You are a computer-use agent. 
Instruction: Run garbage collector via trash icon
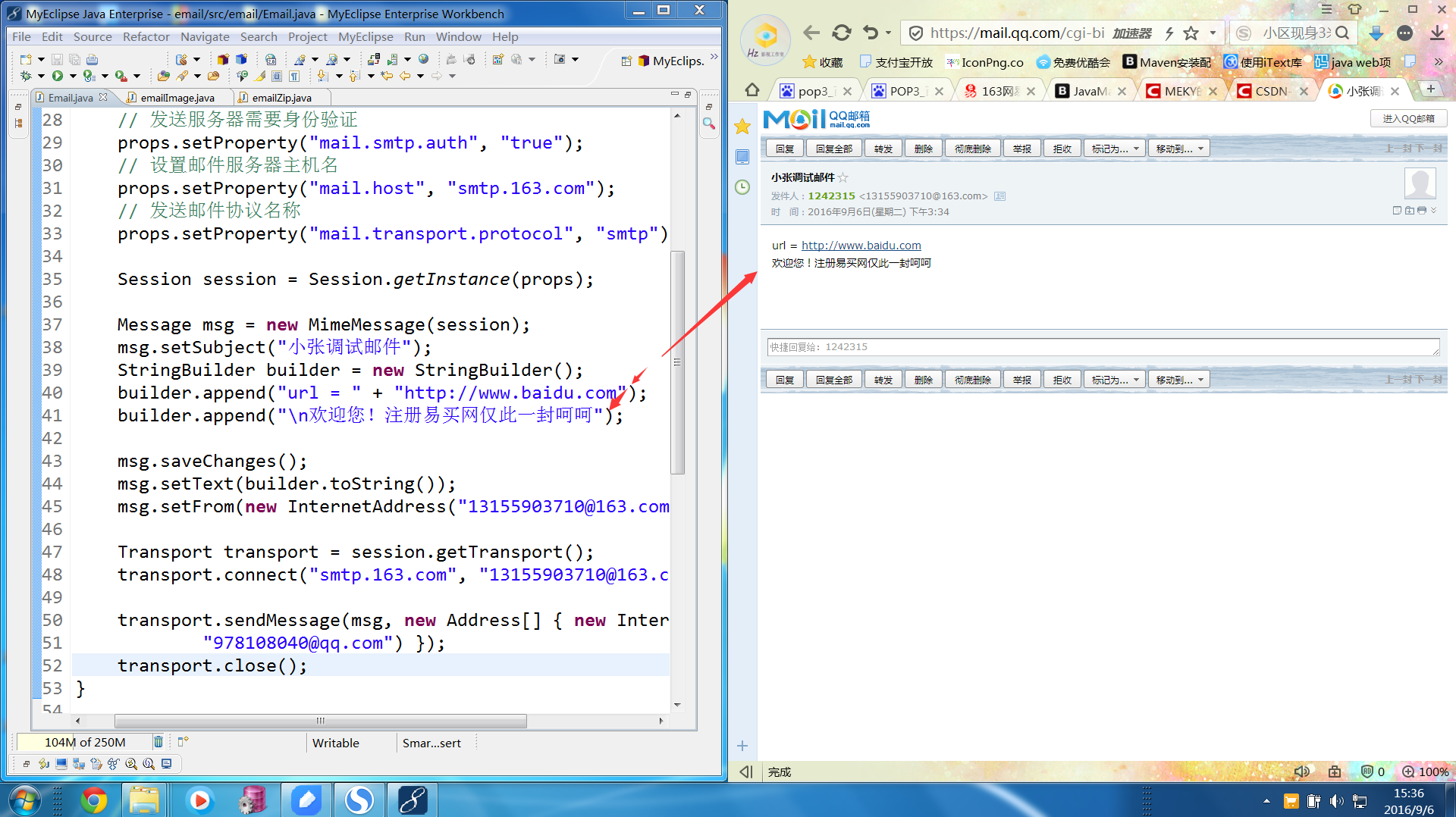pyautogui.click(x=158, y=742)
